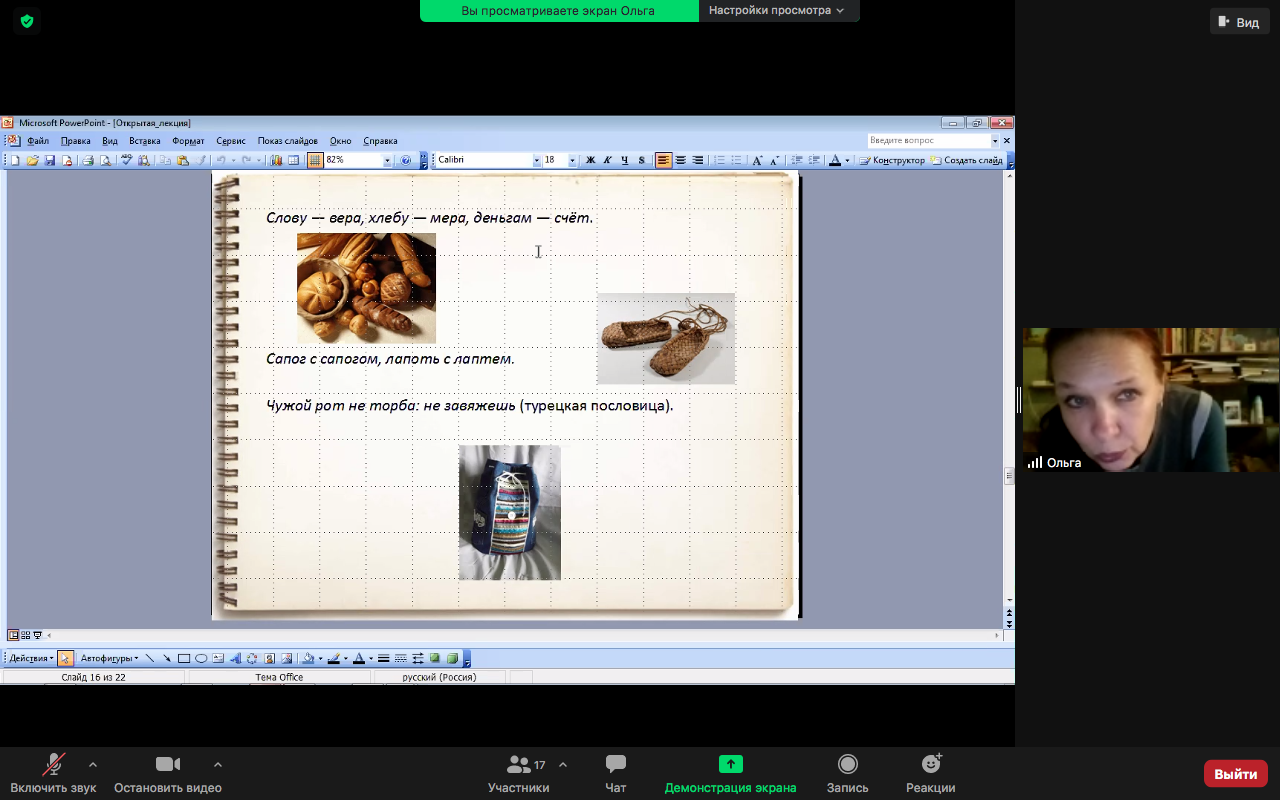Click the font color A swatch in drawing toolbar

point(358,658)
